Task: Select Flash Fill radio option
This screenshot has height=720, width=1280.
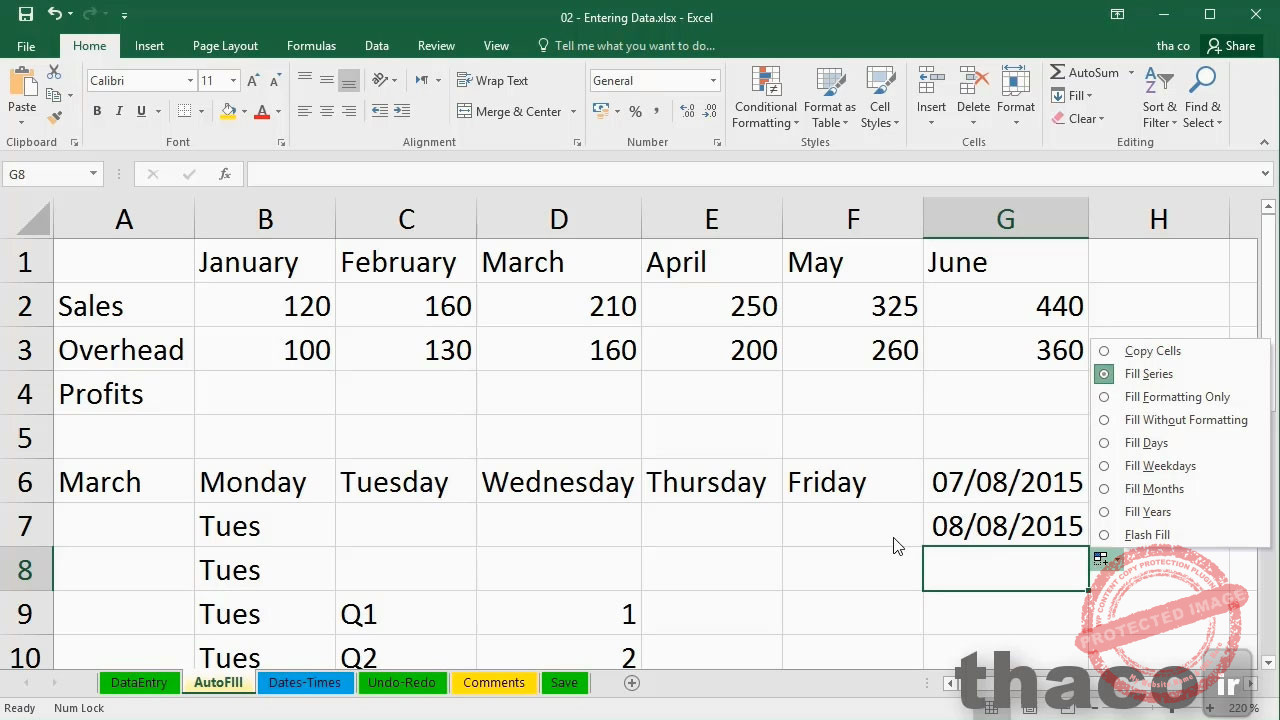Action: [x=1104, y=535]
